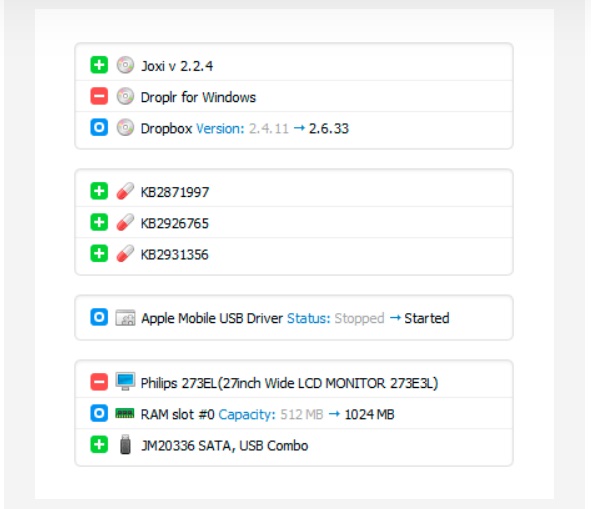Select the JM20336 SATA, USB Combo entry

click(x=294, y=445)
